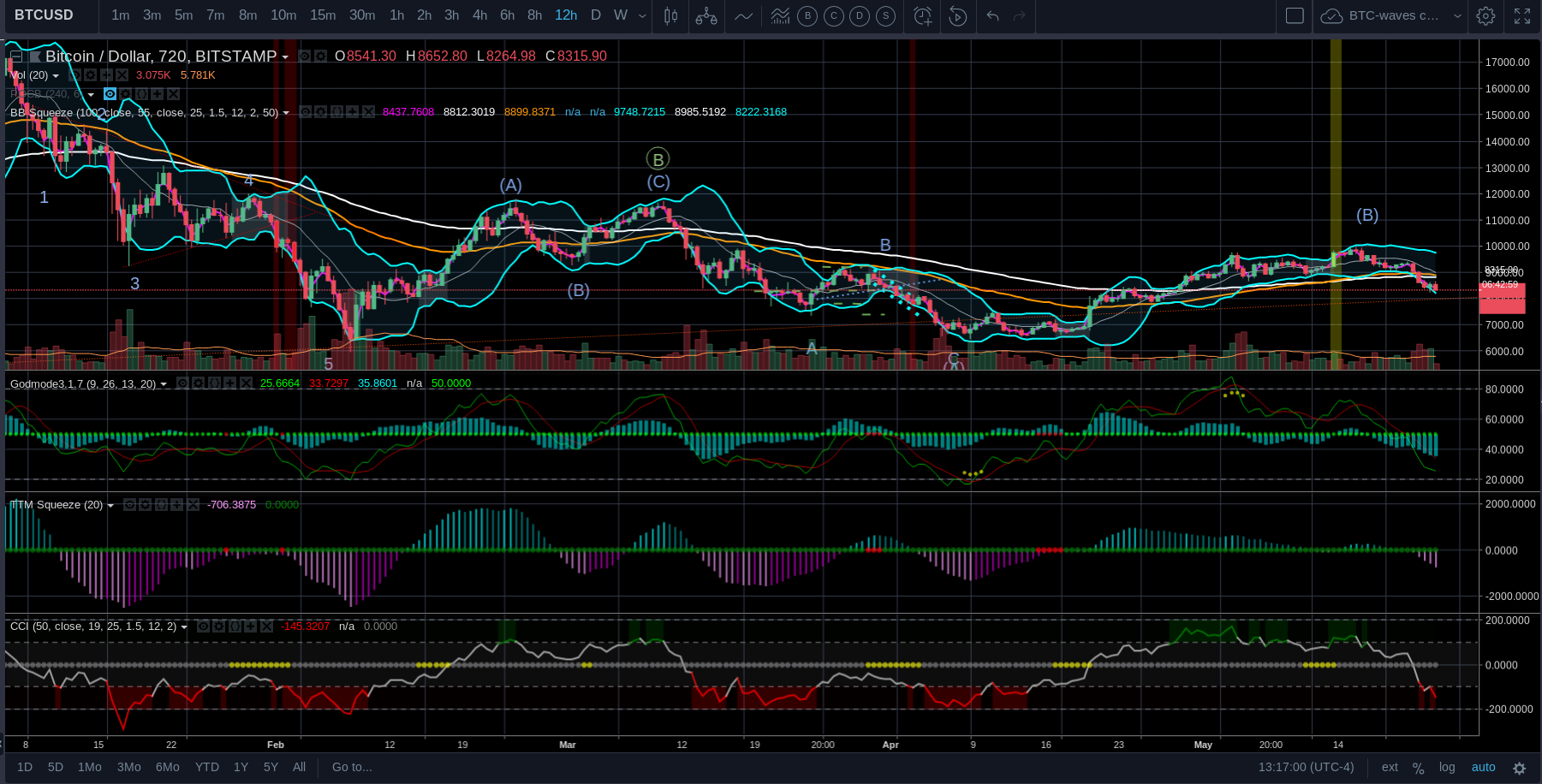Set date range to 3Mo
The height and width of the screenshot is (784, 1542).
point(129,767)
